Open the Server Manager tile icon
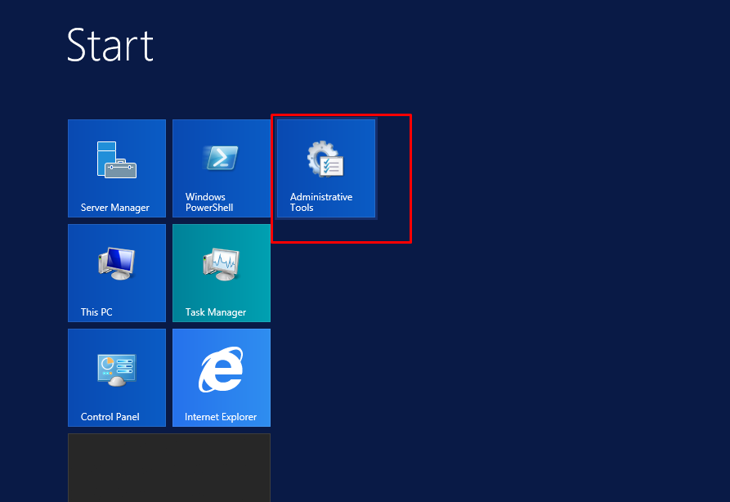The image size is (730, 502). (116, 160)
